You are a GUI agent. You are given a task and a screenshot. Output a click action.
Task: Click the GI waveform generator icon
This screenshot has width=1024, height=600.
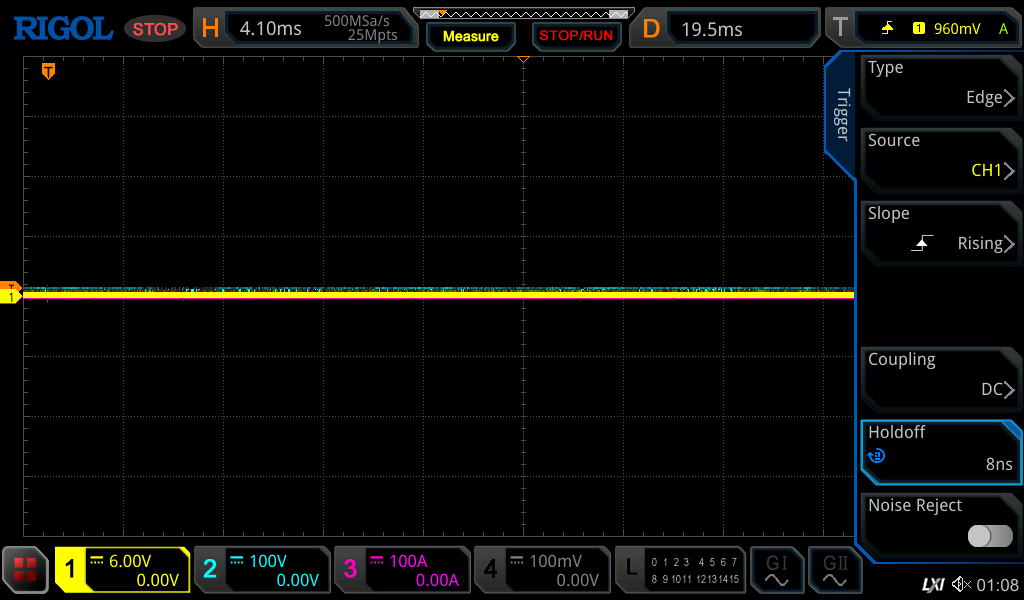coord(776,570)
